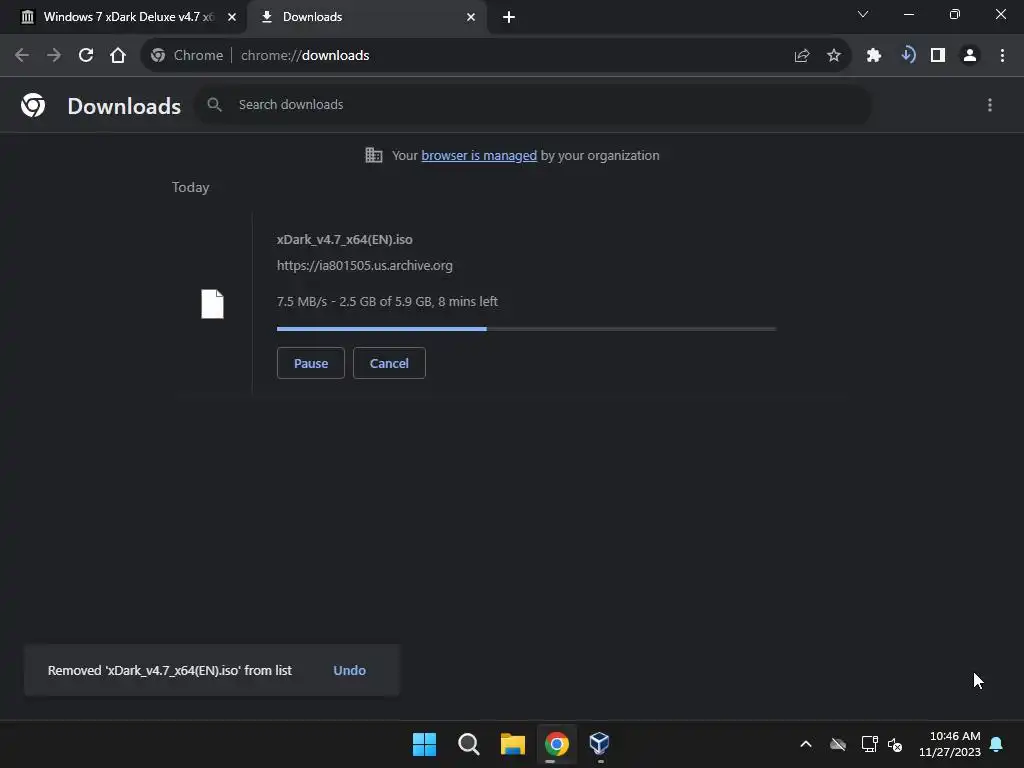Reload the current page

click(86, 56)
